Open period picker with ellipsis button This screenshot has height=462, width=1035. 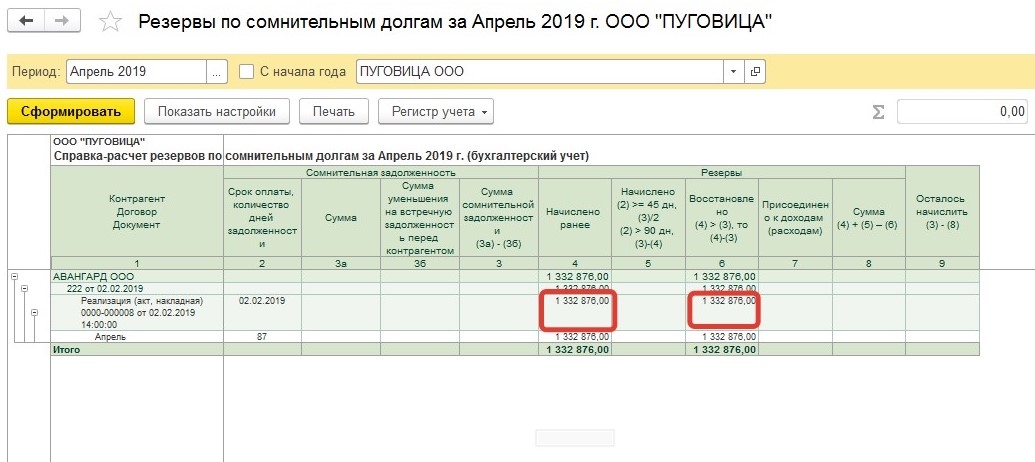(217, 72)
